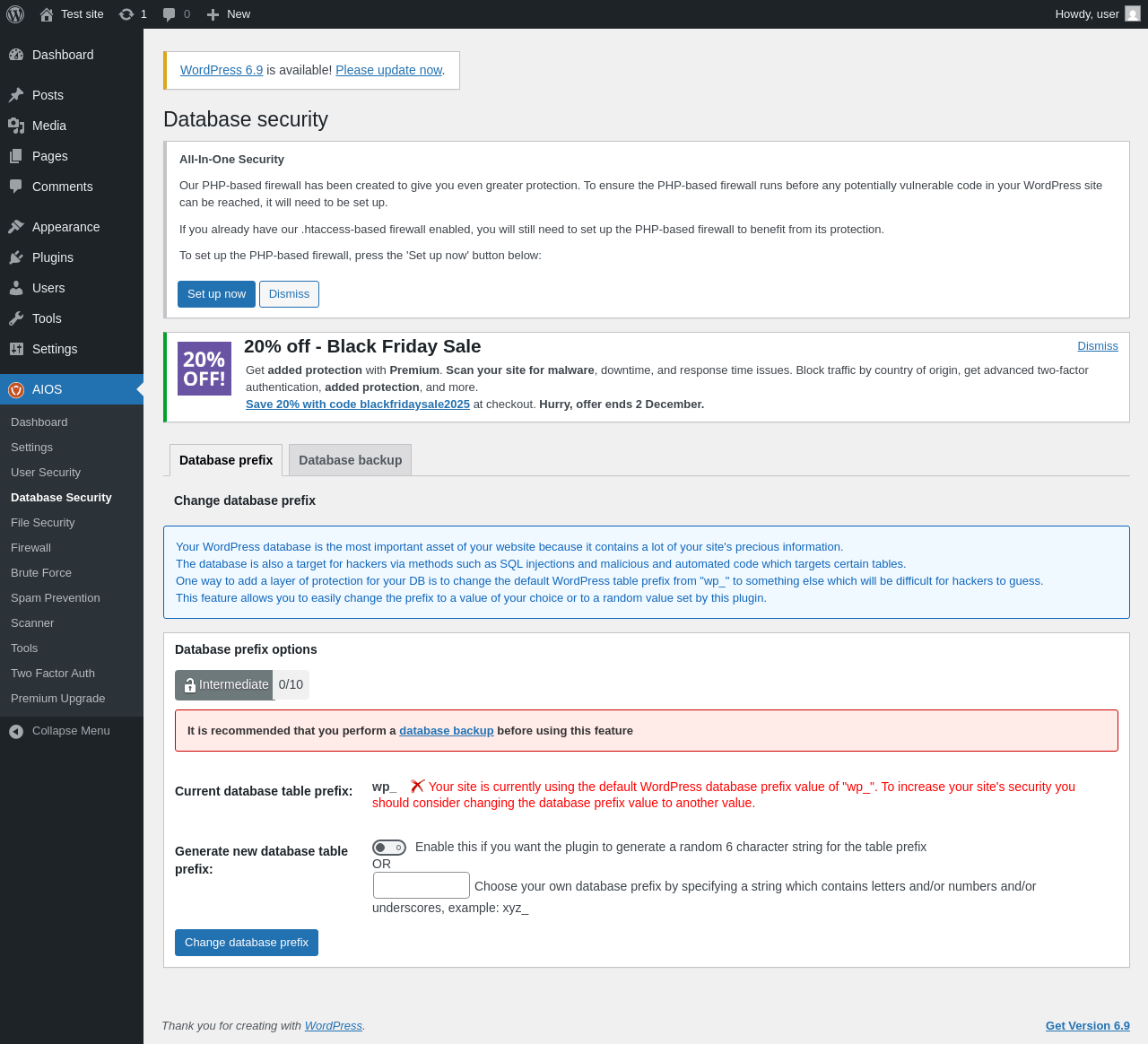The image size is (1148, 1044).
Task: Open the Test site home icon
Action: click(x=47, y=14)
